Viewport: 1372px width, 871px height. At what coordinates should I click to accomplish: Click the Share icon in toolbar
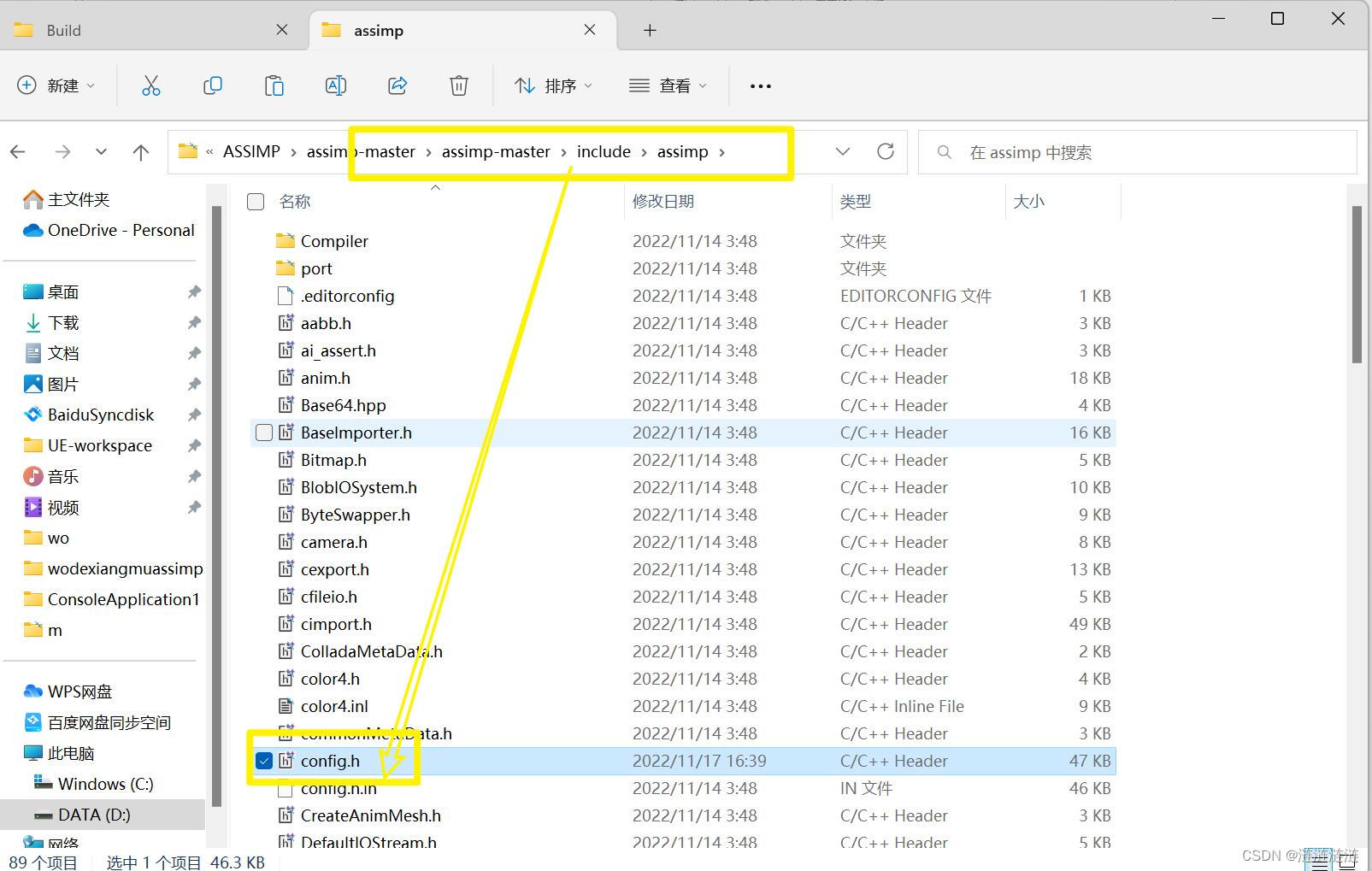coord(397,85)
